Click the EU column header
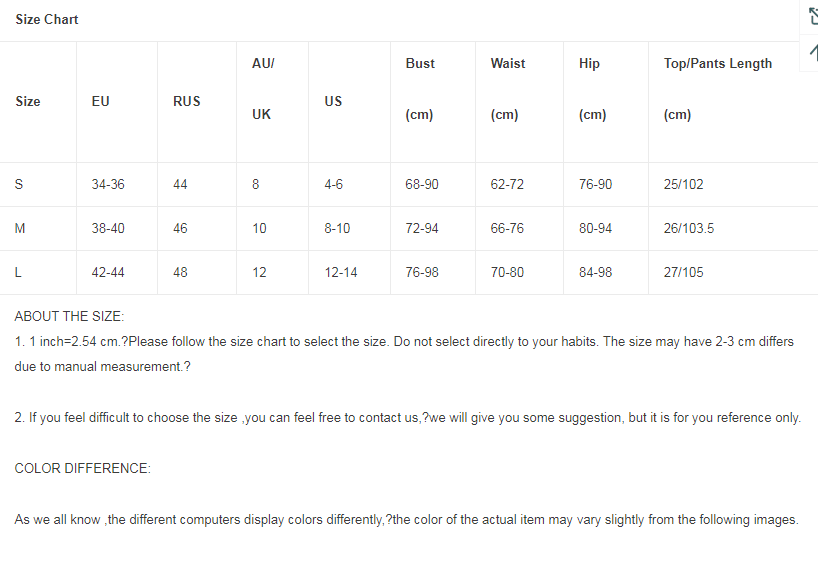The height and width of the screenshot is (566, 818). coord(100,101)
